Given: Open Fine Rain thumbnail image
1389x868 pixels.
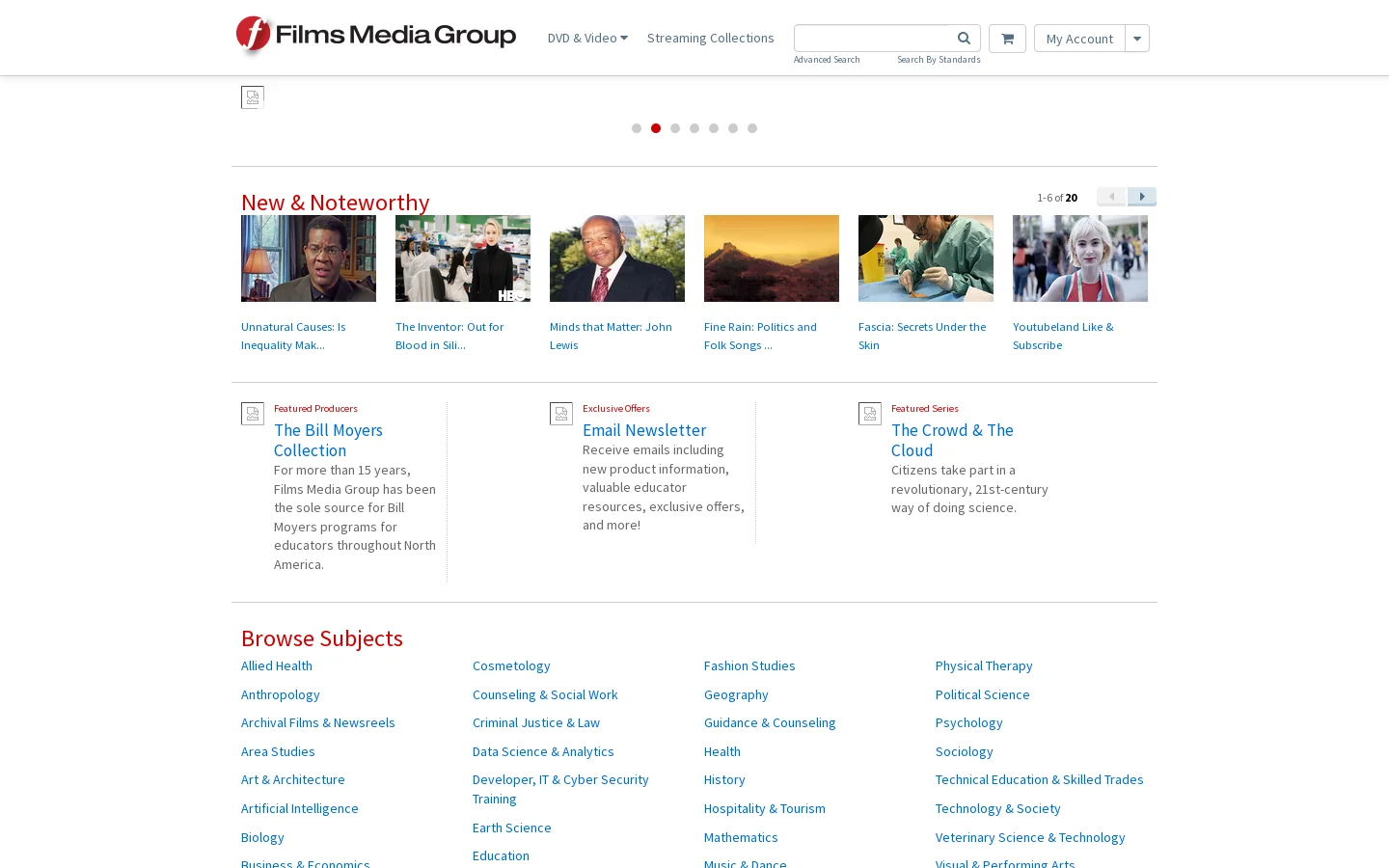Looking at the screenshot, I should point(772,258).
